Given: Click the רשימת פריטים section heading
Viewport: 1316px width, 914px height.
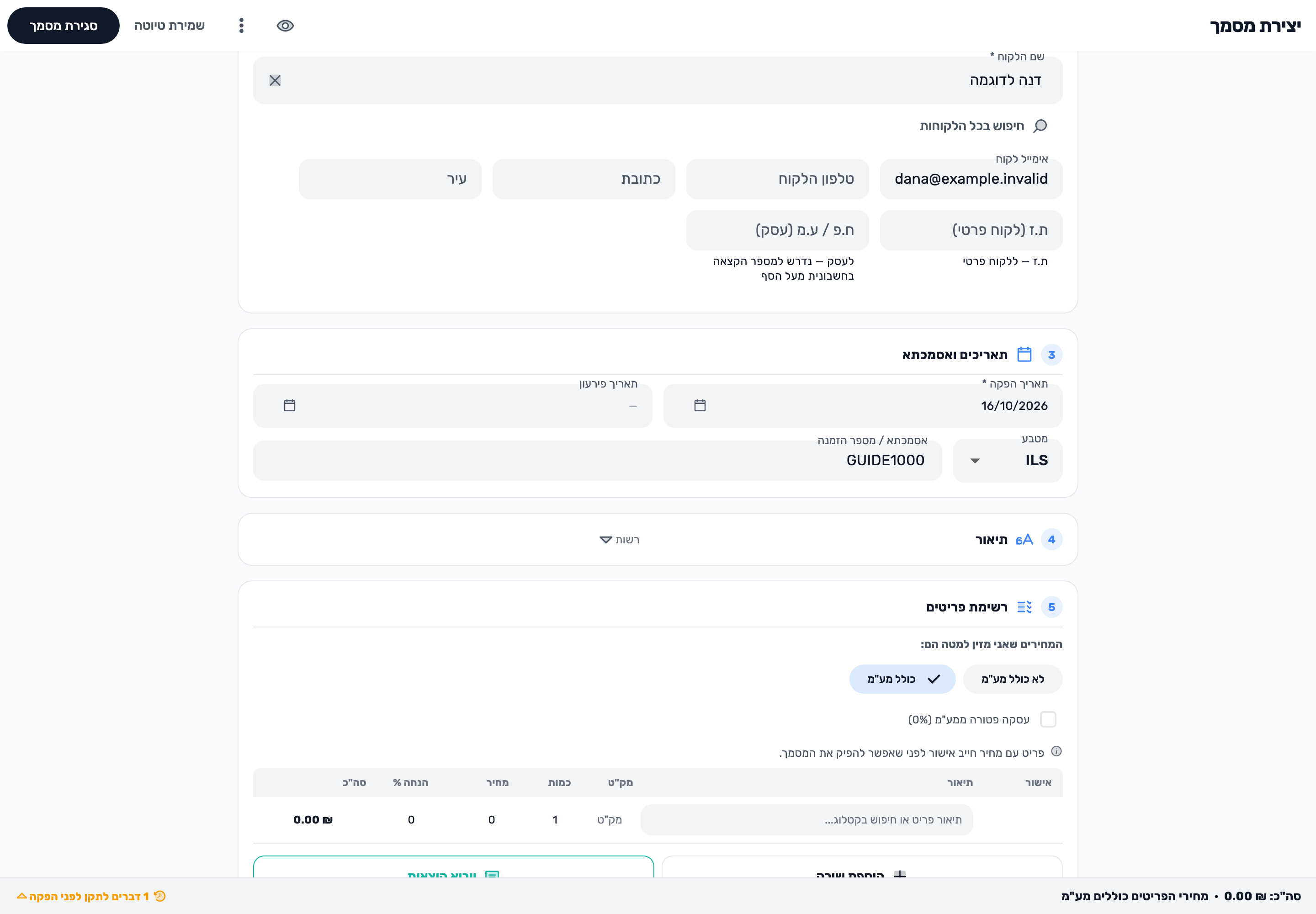Looking at the screenshot, I should 967,607.
